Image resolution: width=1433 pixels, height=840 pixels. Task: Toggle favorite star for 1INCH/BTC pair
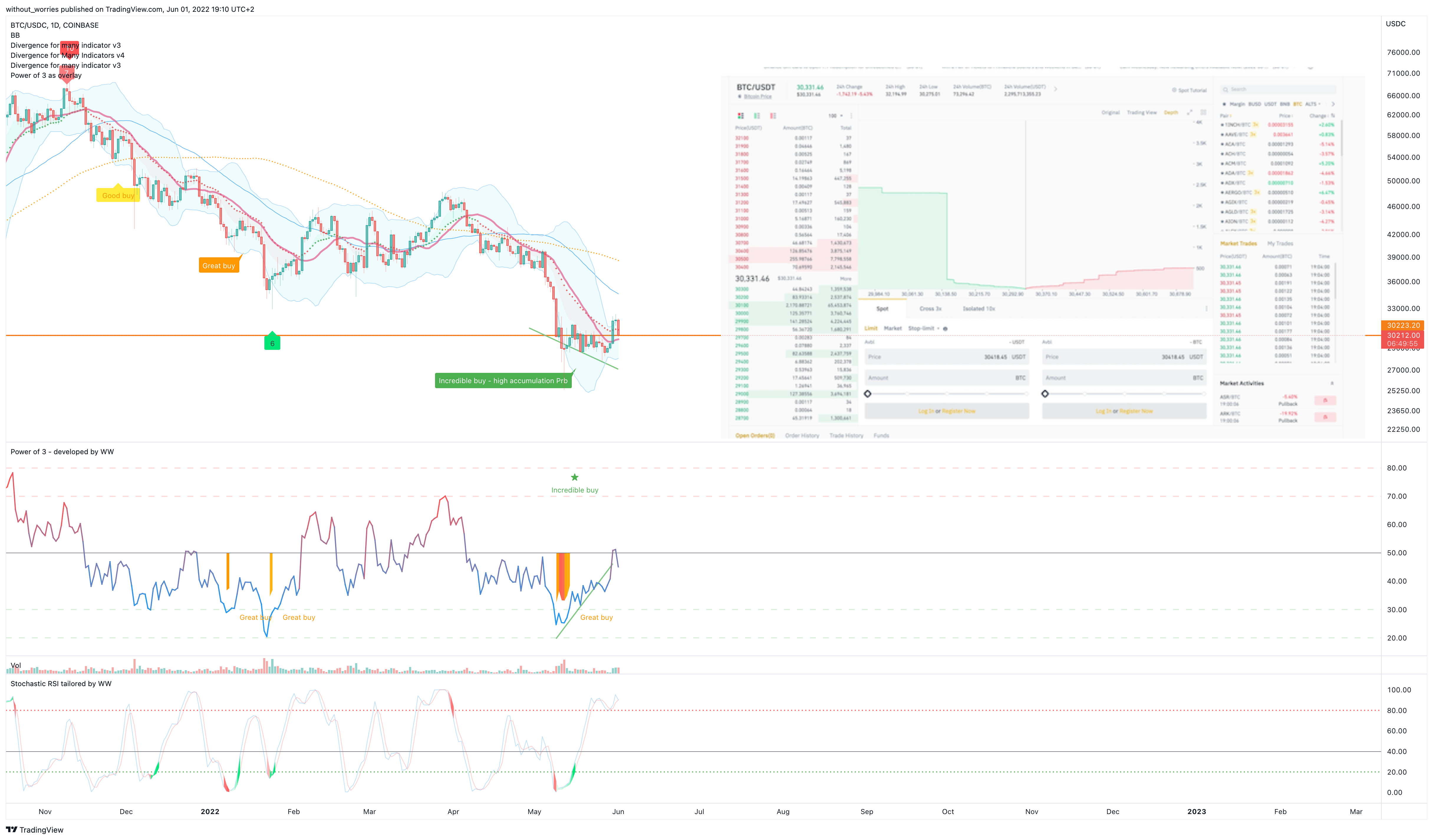click(1222, 125)
